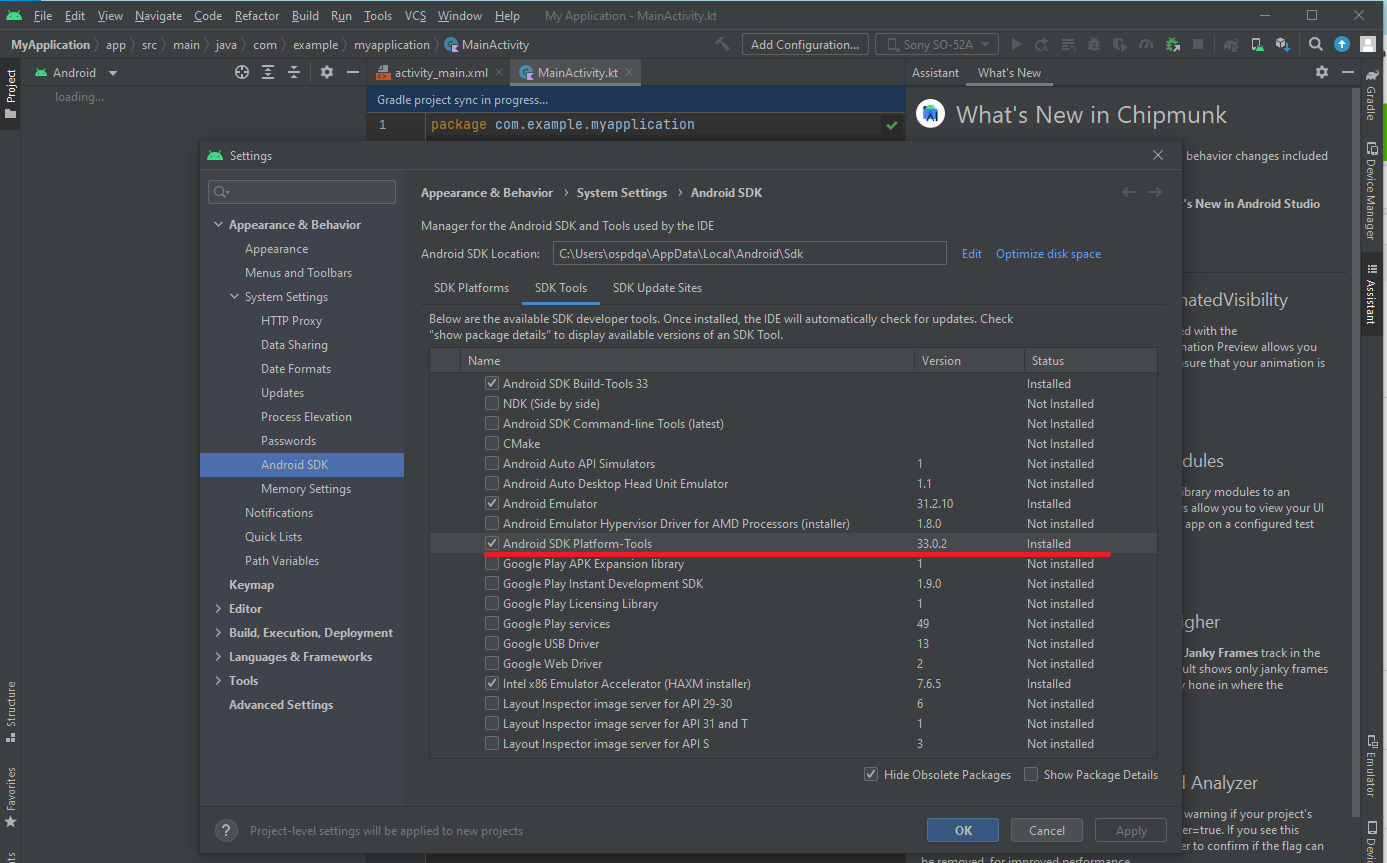The image size is (1387, 863).
Task: Click Edit link for SDK location
Action: click(971, 254)
